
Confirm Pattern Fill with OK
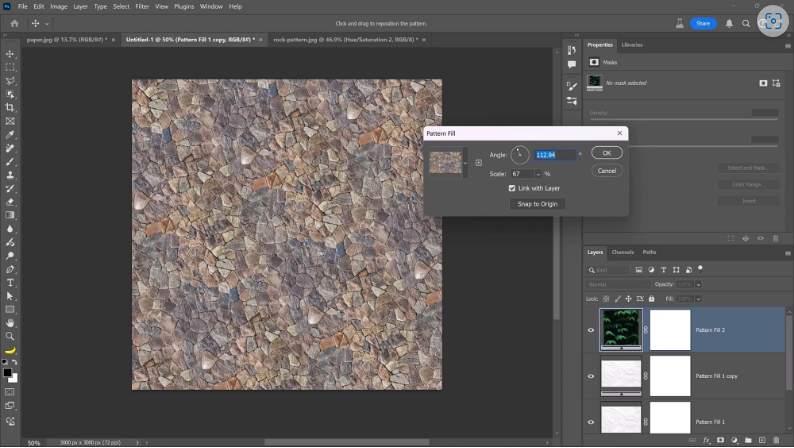coord(607,153)
